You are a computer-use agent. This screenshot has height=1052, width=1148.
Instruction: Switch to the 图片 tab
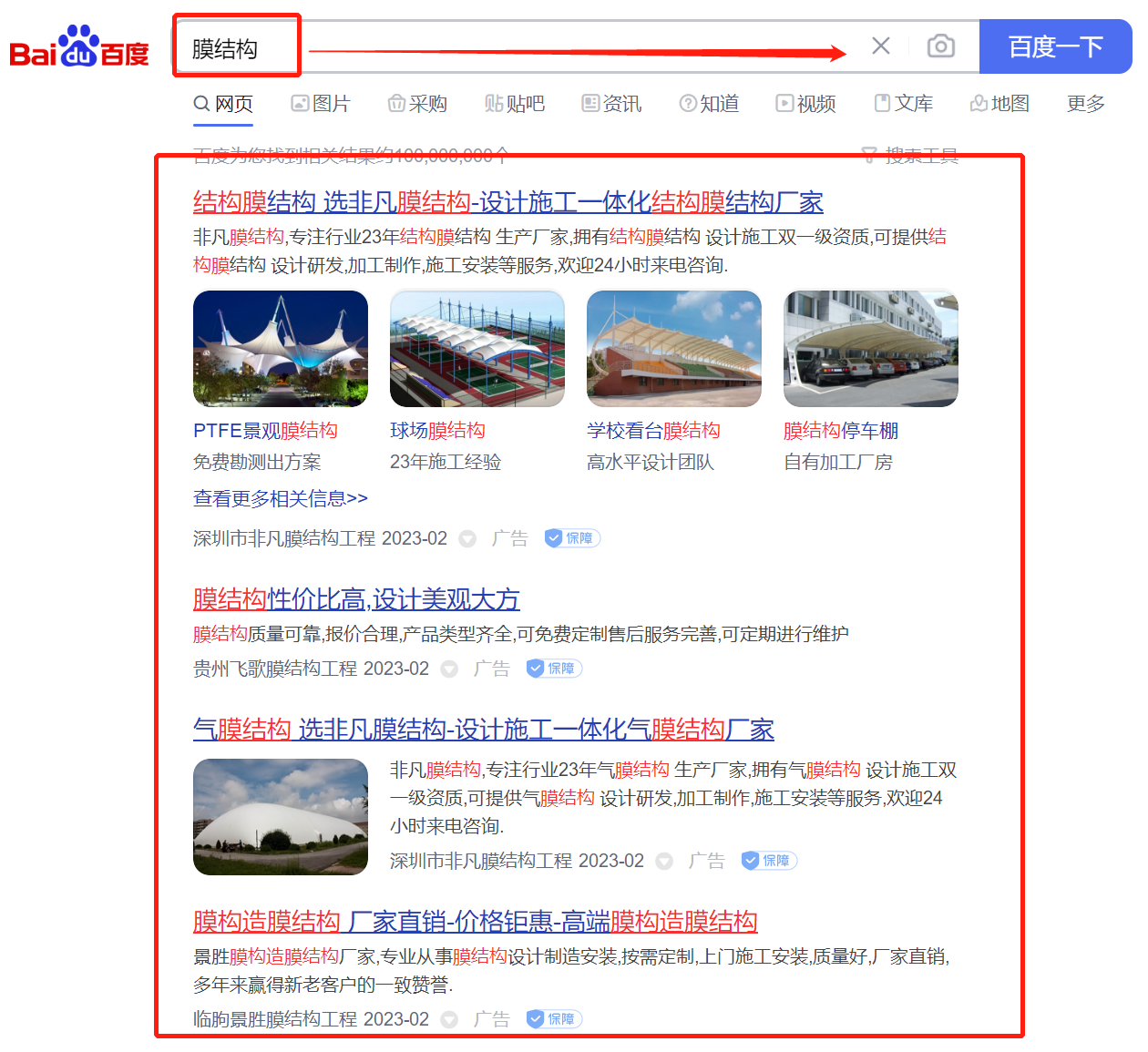click(x=321, y=104)
